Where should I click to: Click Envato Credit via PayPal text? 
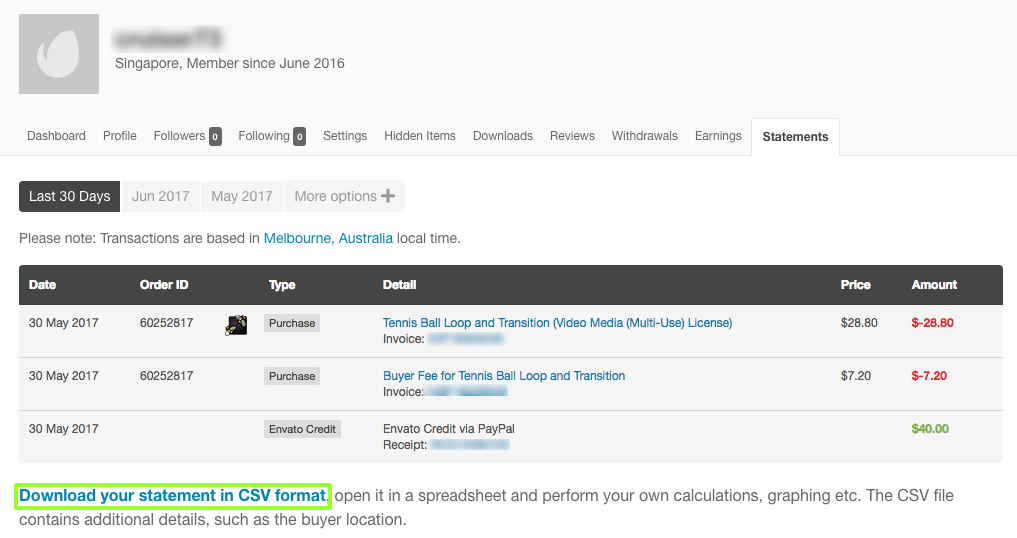(x=449, y=429)
